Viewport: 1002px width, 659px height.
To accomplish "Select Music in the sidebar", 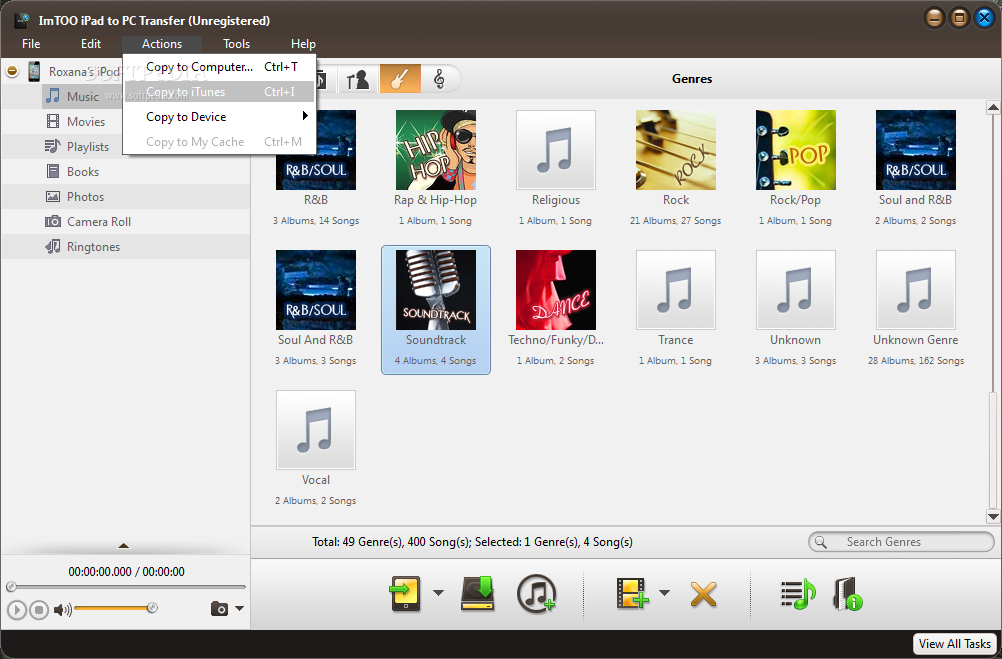I will click(82, 97).
